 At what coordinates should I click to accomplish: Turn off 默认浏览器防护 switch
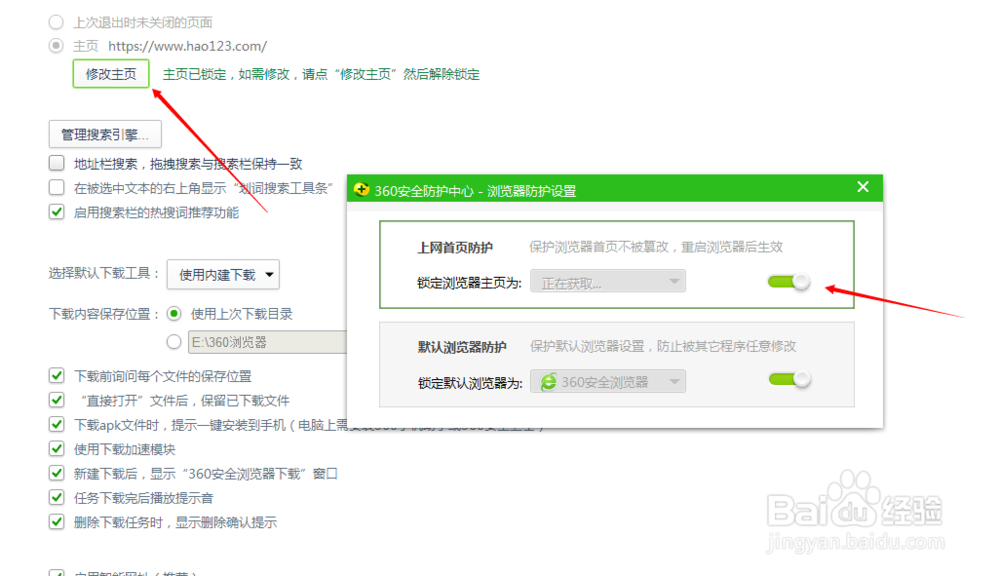click(790, 380)
